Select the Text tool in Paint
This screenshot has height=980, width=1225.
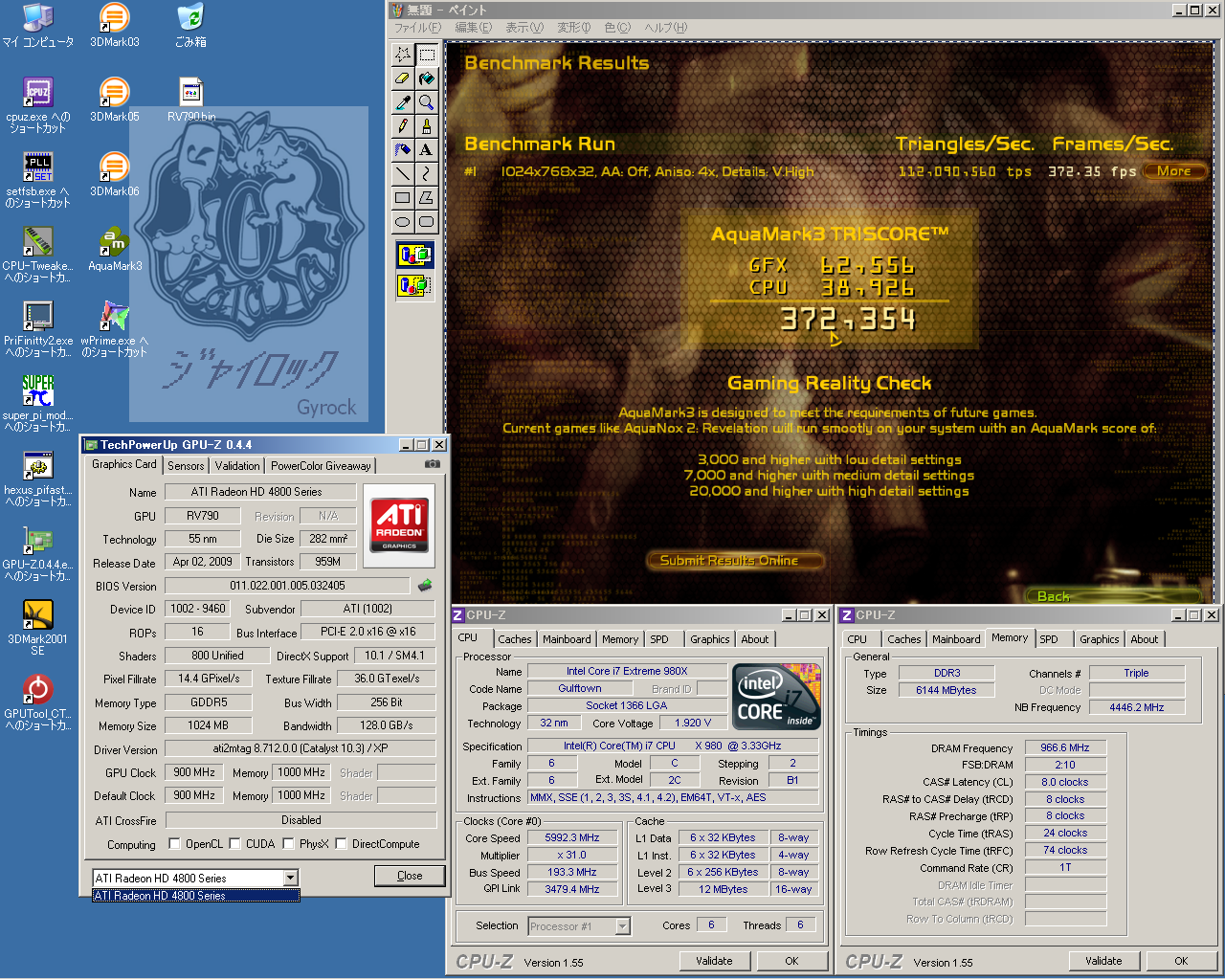427,150
